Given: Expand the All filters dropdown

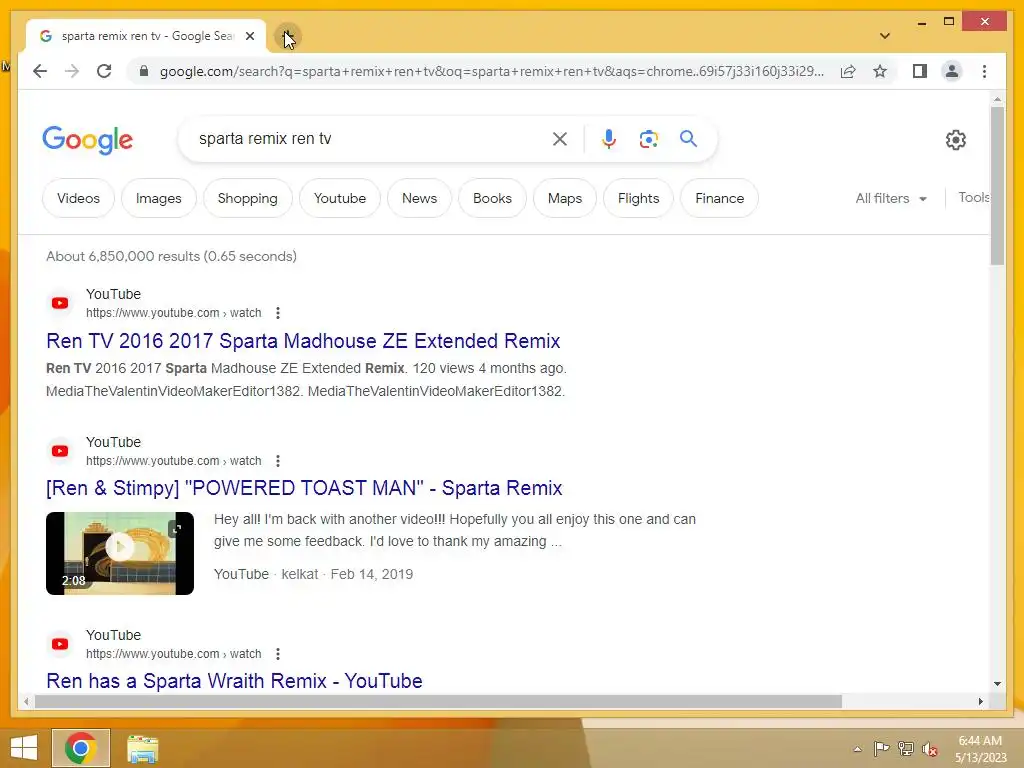Looking at the screenshot, I should 891,199.
